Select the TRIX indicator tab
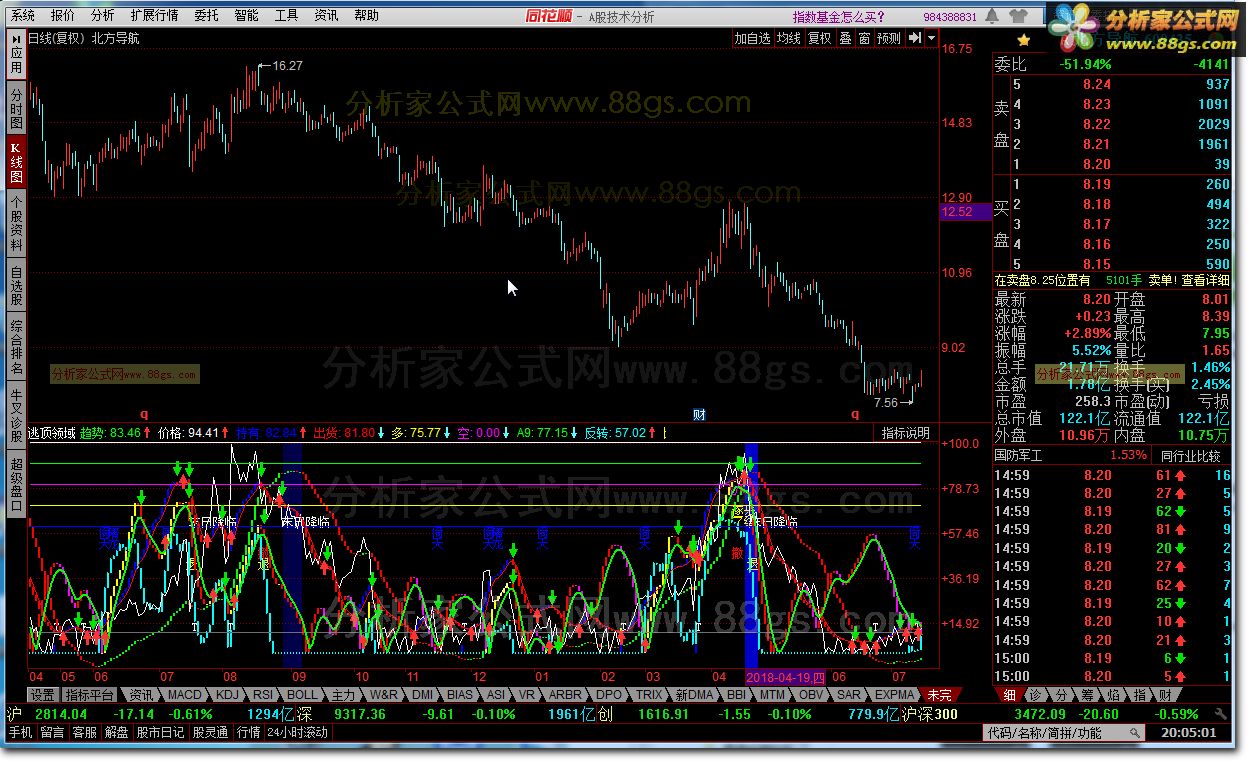The image size is (1248, 761). pyautogui.click(x=649, y=694)
